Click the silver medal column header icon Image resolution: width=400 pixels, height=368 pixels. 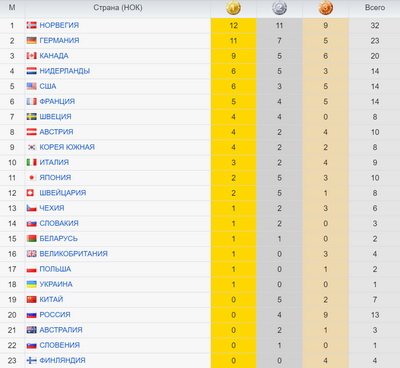(x=279, y=8)
